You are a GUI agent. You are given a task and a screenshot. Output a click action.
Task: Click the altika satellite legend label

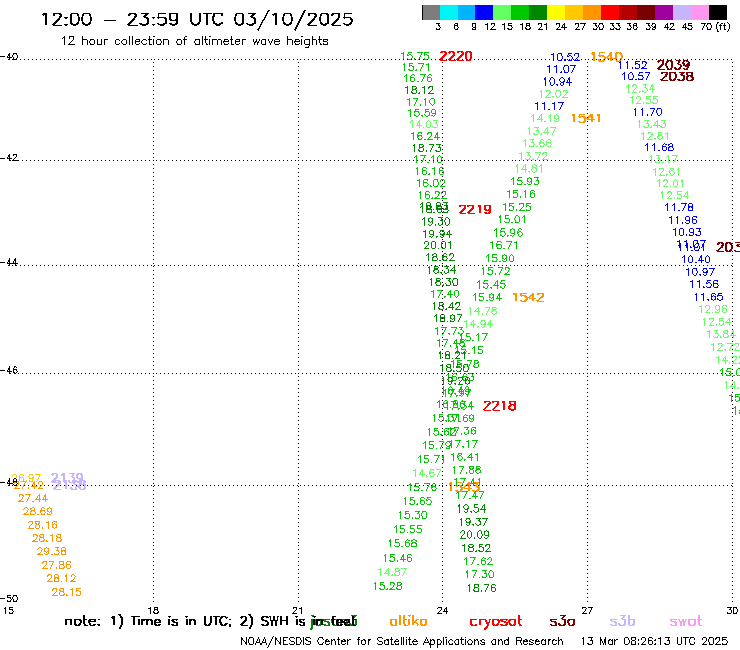click(x=408, y=621)
